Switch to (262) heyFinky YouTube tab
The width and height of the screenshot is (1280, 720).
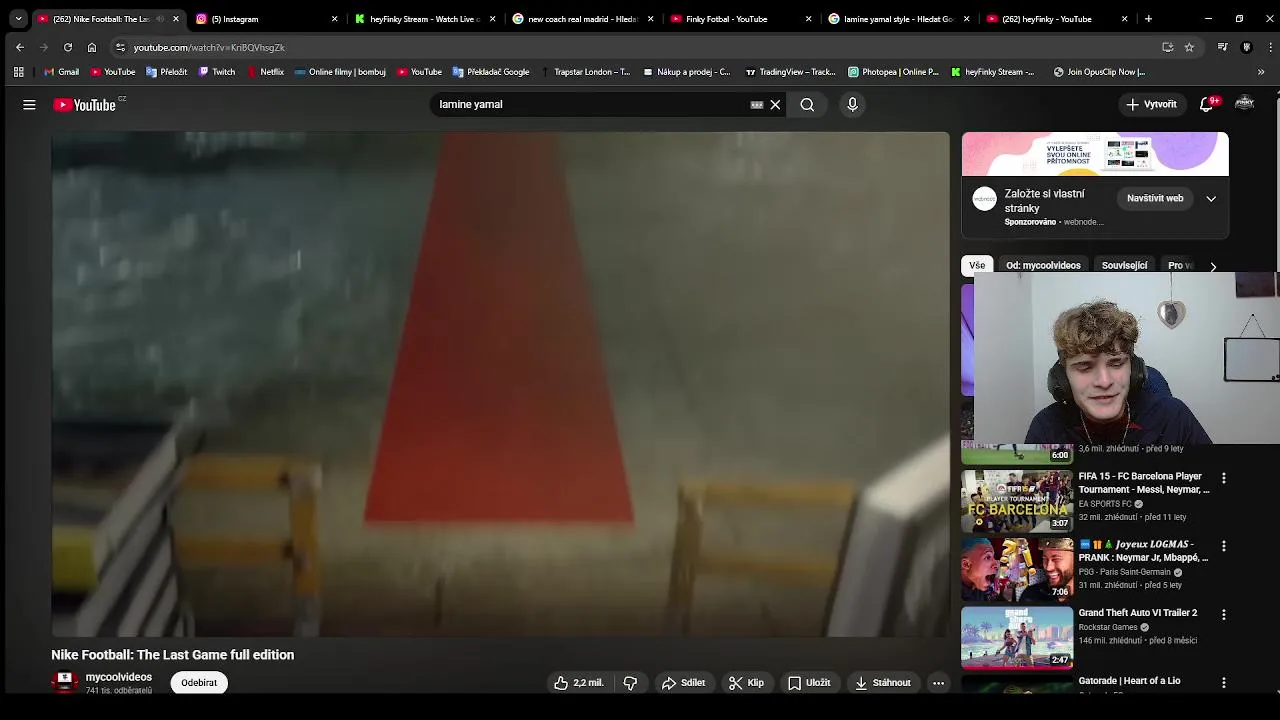1057,19
